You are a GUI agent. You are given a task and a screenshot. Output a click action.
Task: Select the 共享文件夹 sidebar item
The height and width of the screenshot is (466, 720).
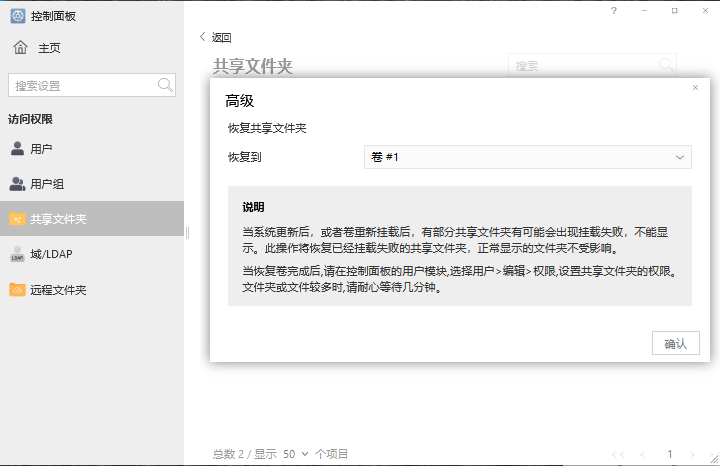92,219
